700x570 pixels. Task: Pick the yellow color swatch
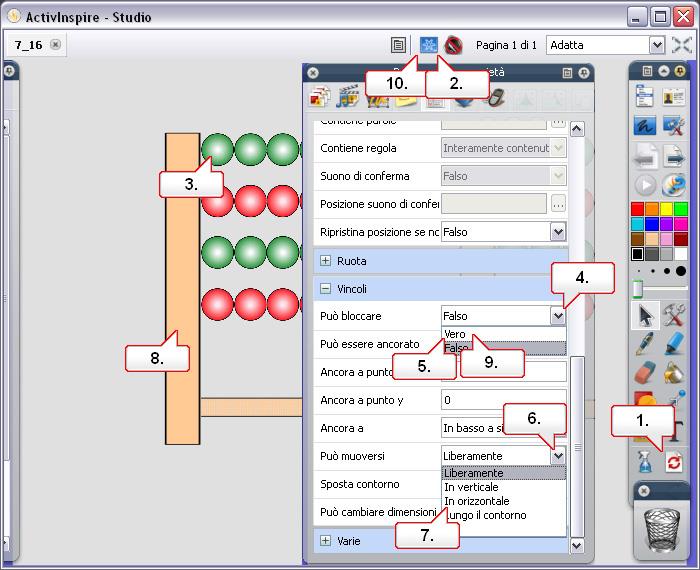667,208
